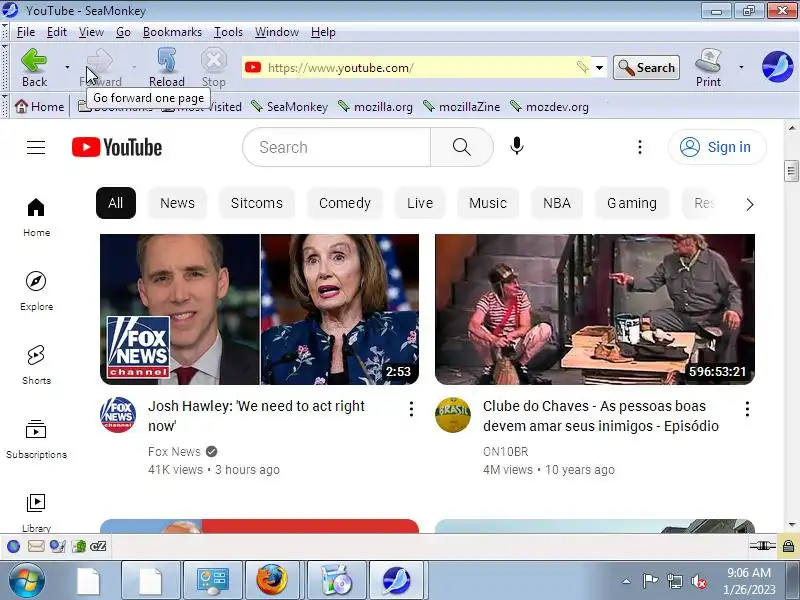Click the Sign in button
The image size is (800, 600).
[x=717, y=147]
